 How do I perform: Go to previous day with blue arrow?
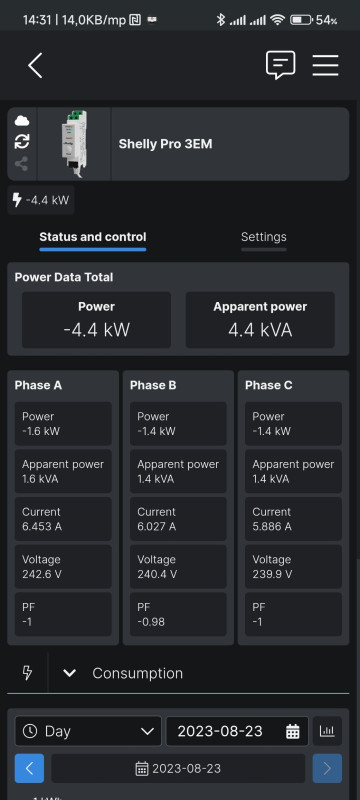point(29,768)
